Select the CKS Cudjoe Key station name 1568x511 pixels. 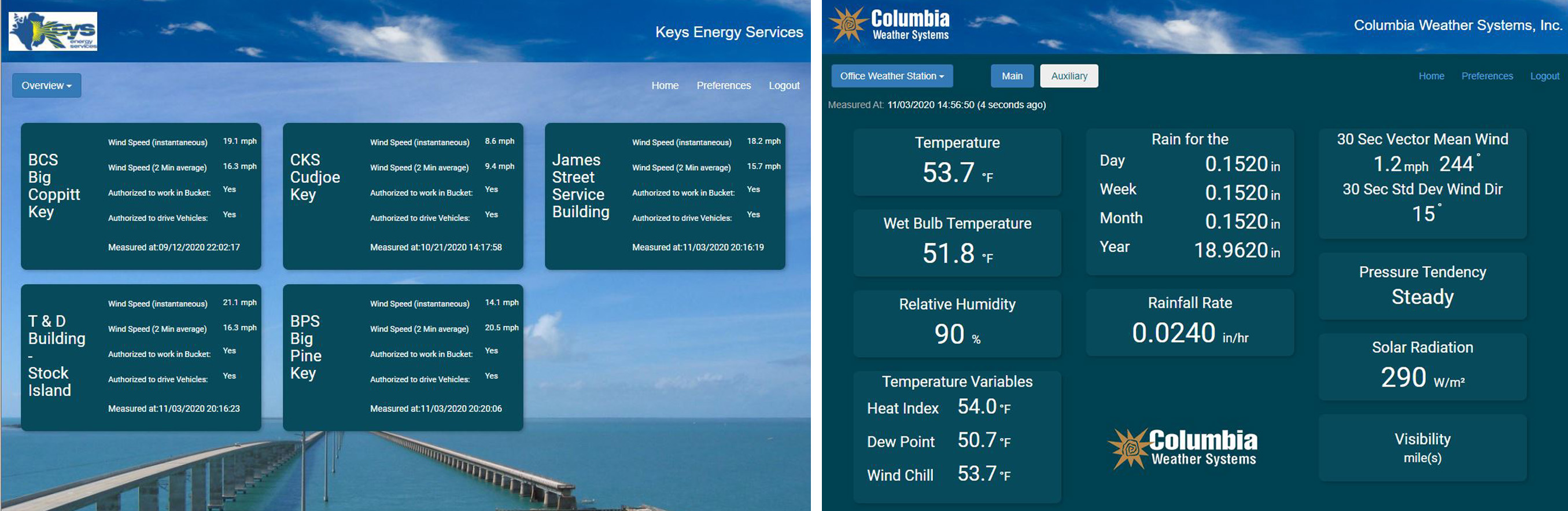[x=315, y=177]
